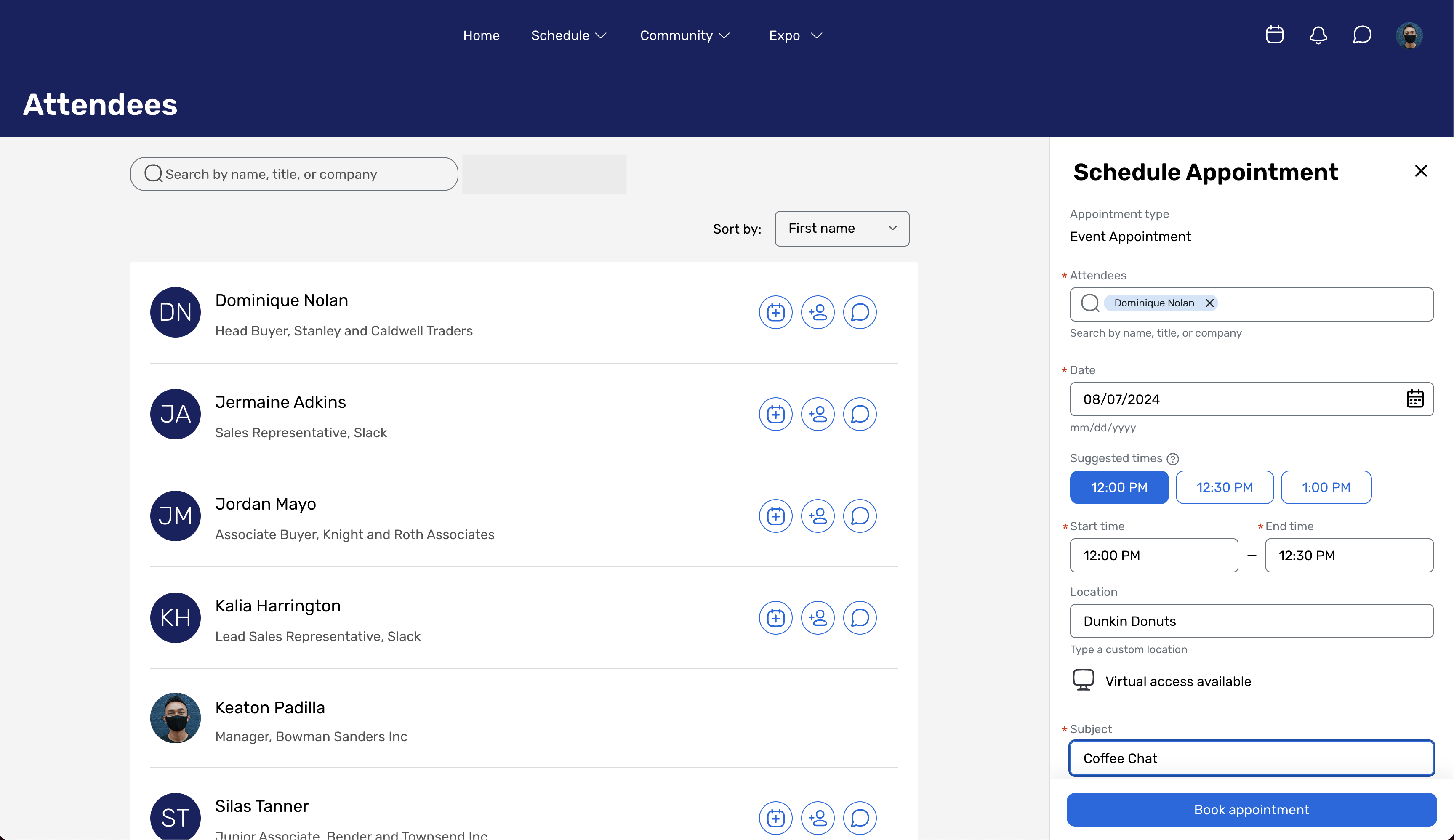Screen dimensions: 1454x840
Task: Select the 1:00 PM suggested time
Action: [1326, 487]
